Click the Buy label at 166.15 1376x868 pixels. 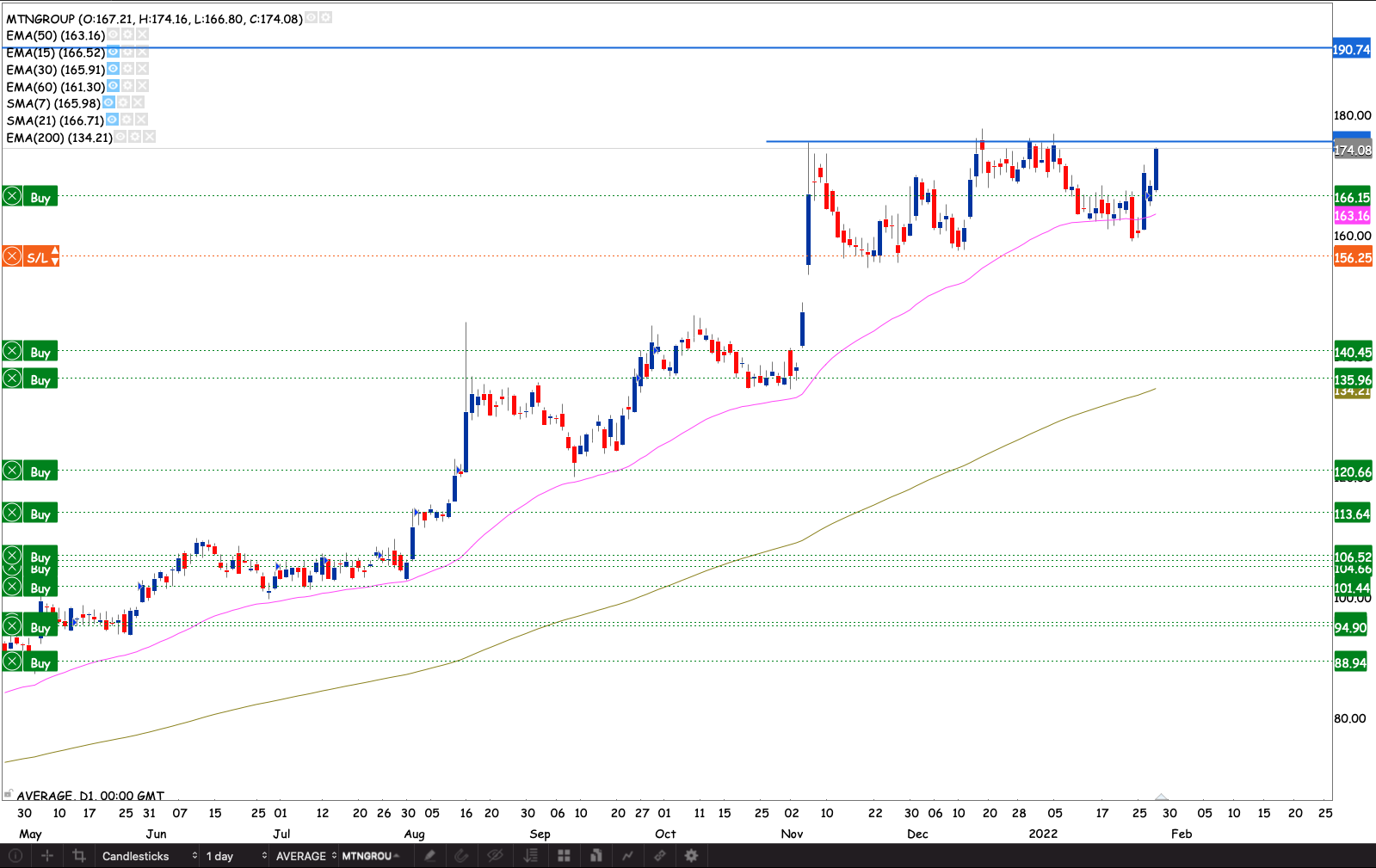40,197
